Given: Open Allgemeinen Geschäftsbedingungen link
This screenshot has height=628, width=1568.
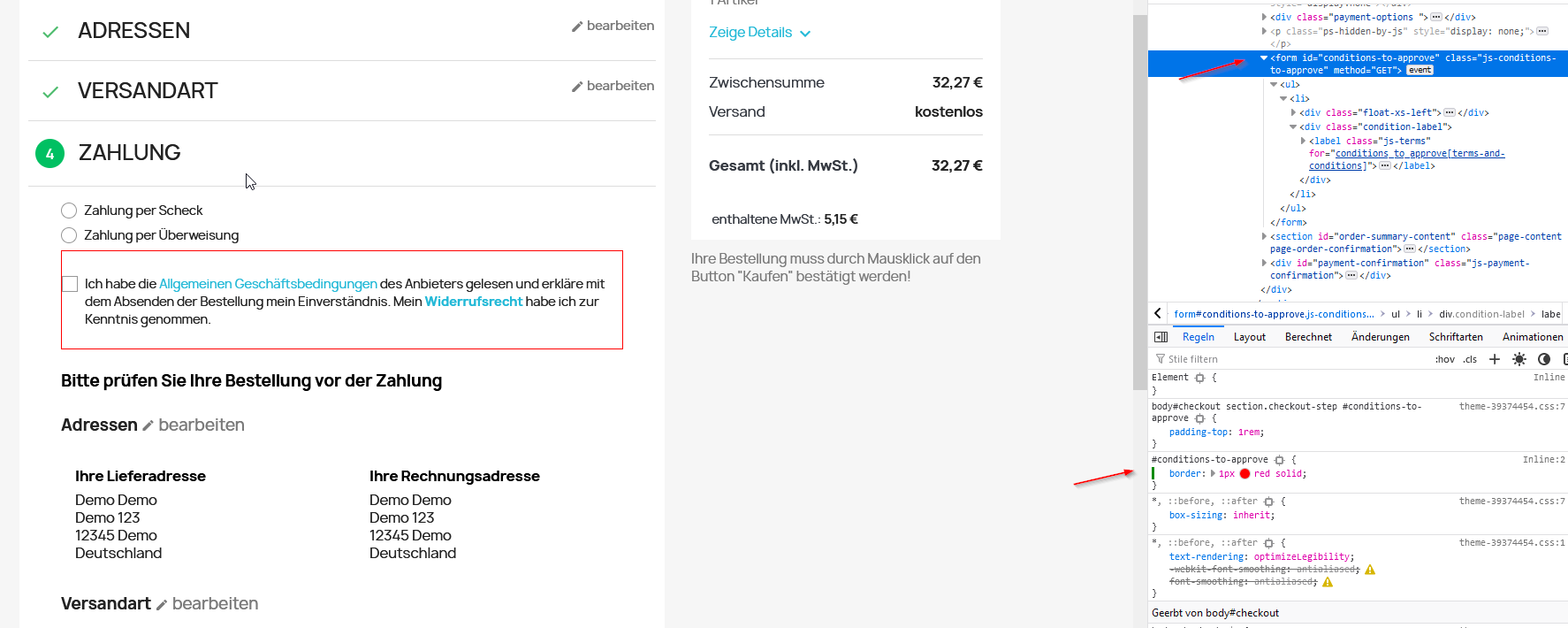Looking at the screenshot, I should [268, 284].
